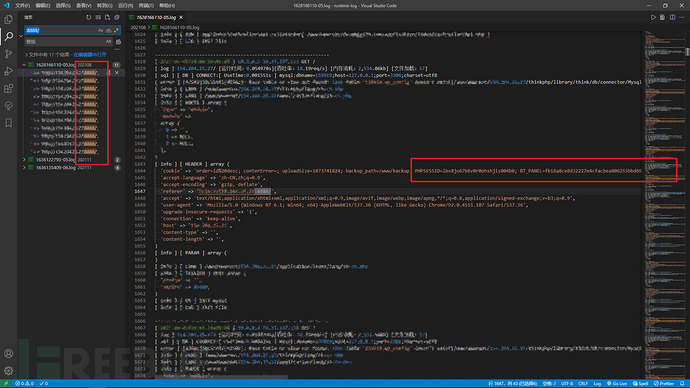This screenshot has height=388, width=690.
Task: Open the Accounts icon at sidebar bottom
Action: pyautogui.click(x=8, y=354)
